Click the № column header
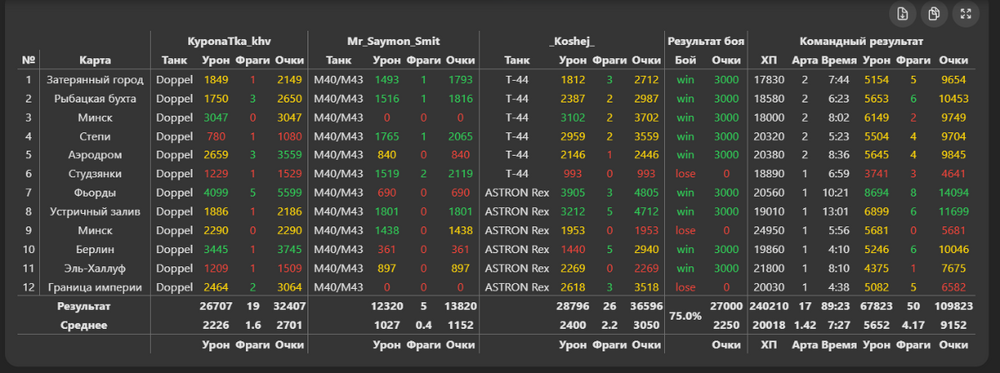This screenshot has height=373, width=1000. (28, 61)
